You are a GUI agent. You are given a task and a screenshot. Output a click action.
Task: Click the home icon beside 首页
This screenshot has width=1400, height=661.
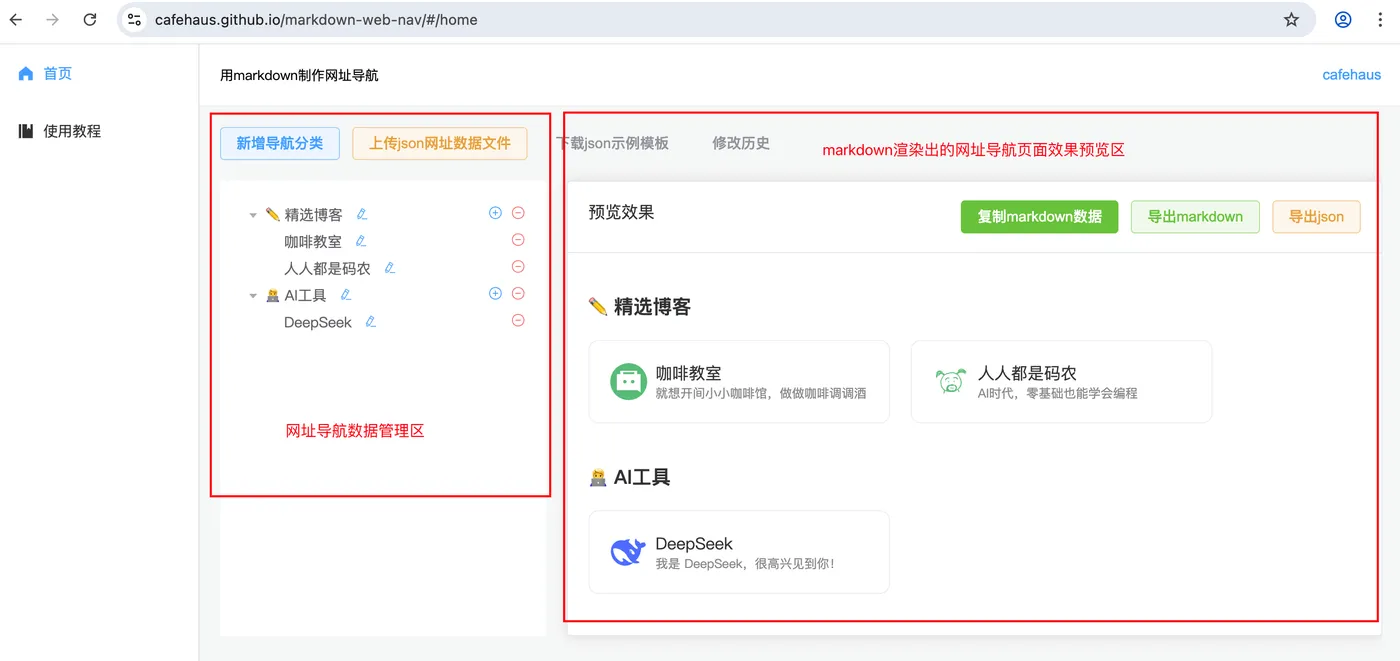click(26, 73)
